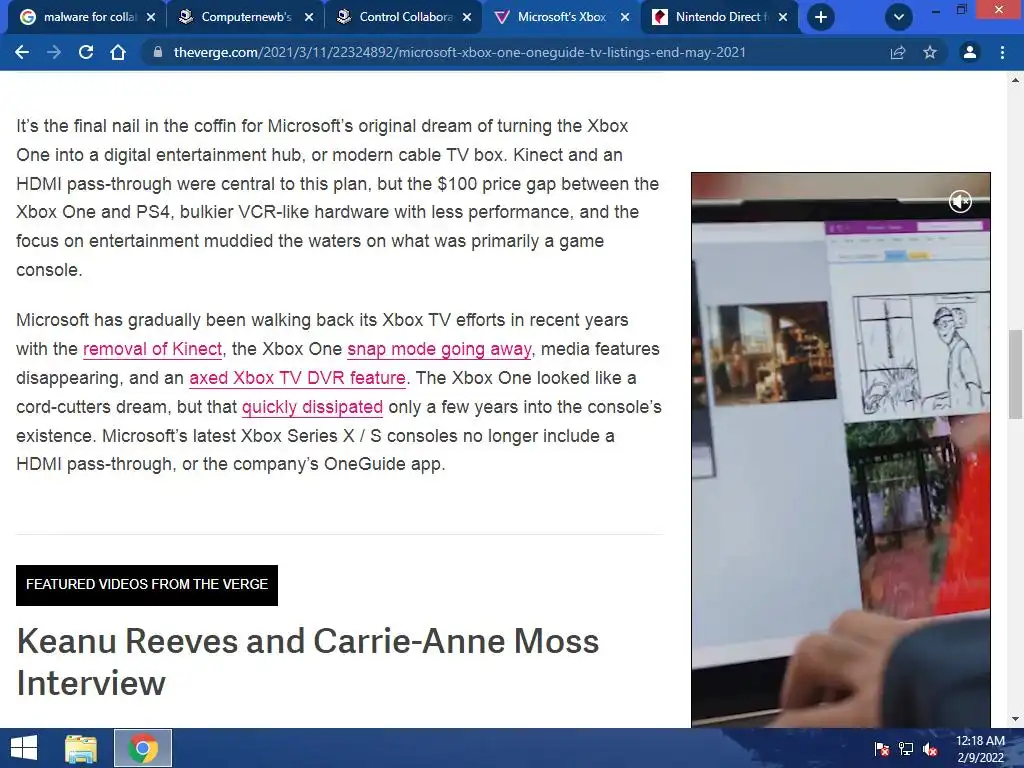Close the 'malware for colla' tab

pos(151,17)
